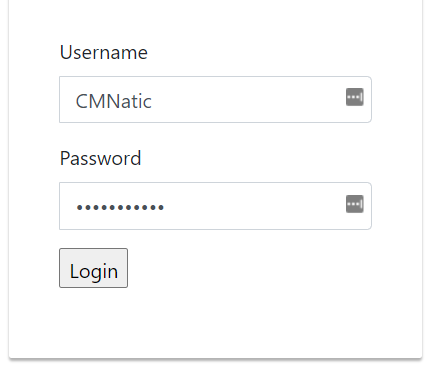Trigger autofill icon beside CMNatic
Screen dimensions: 428x367
pyautogui.click(x=355, y=97)
